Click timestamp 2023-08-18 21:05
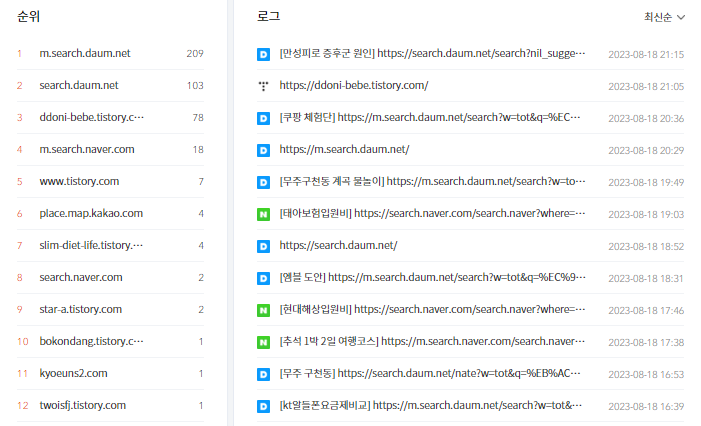The height and width of the screenshot is (426, 701). click(x=646, y=87)
